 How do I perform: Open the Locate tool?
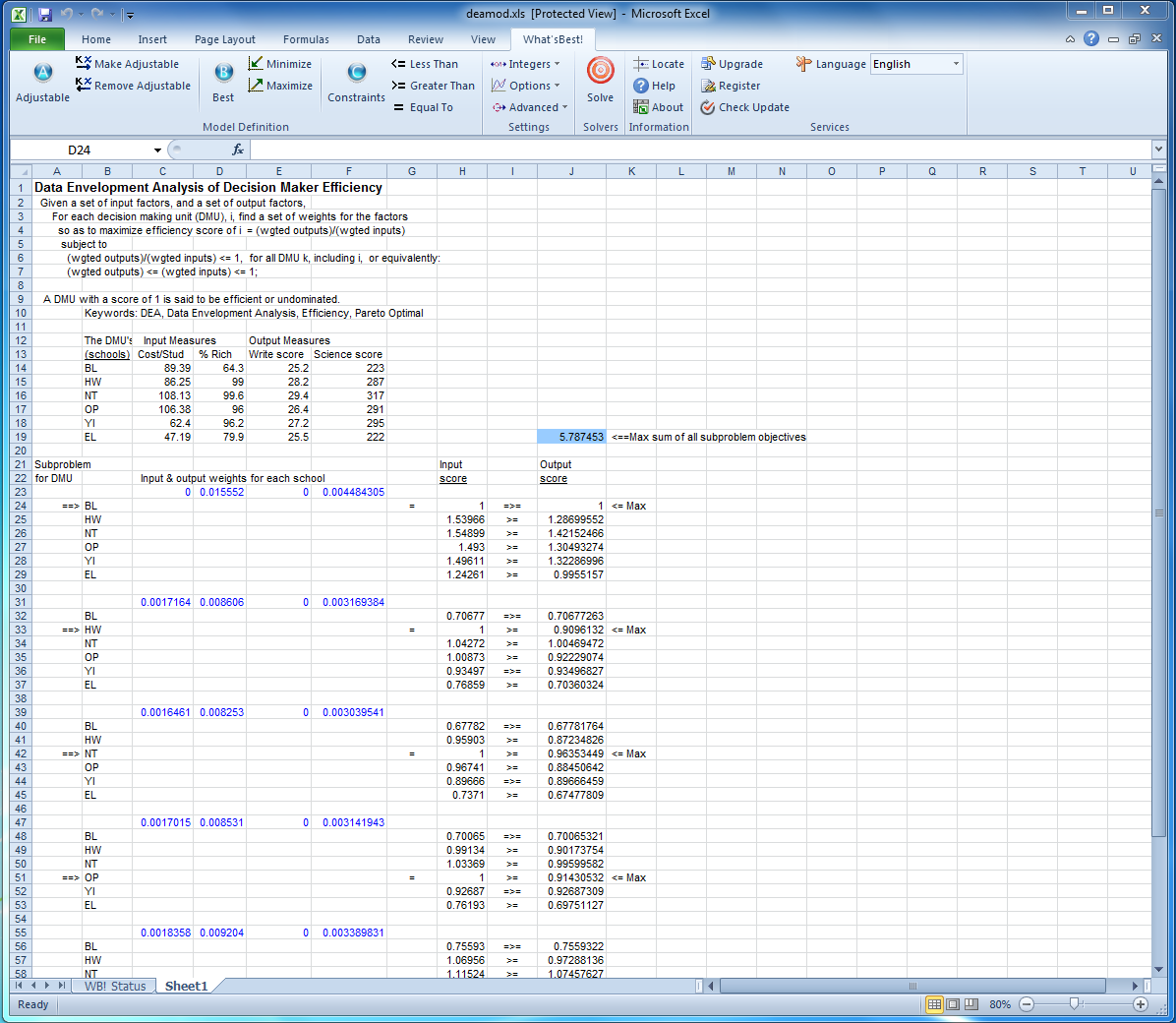coord(659,64)
